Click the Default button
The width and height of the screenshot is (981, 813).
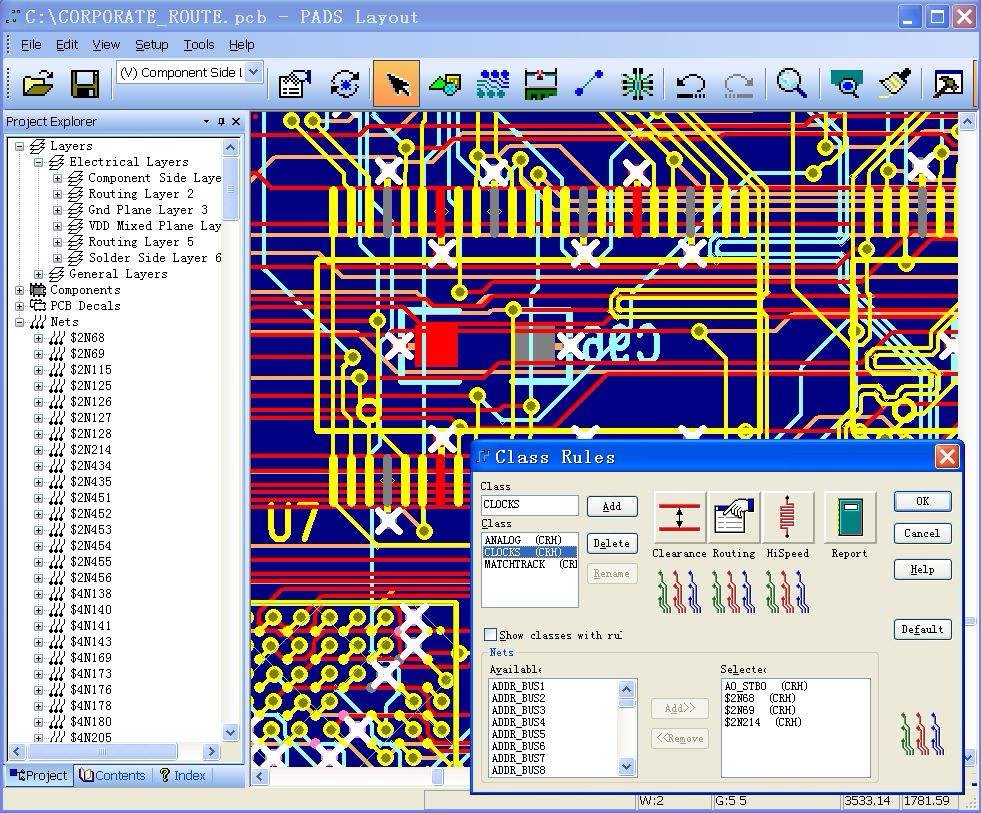[922, 629]
